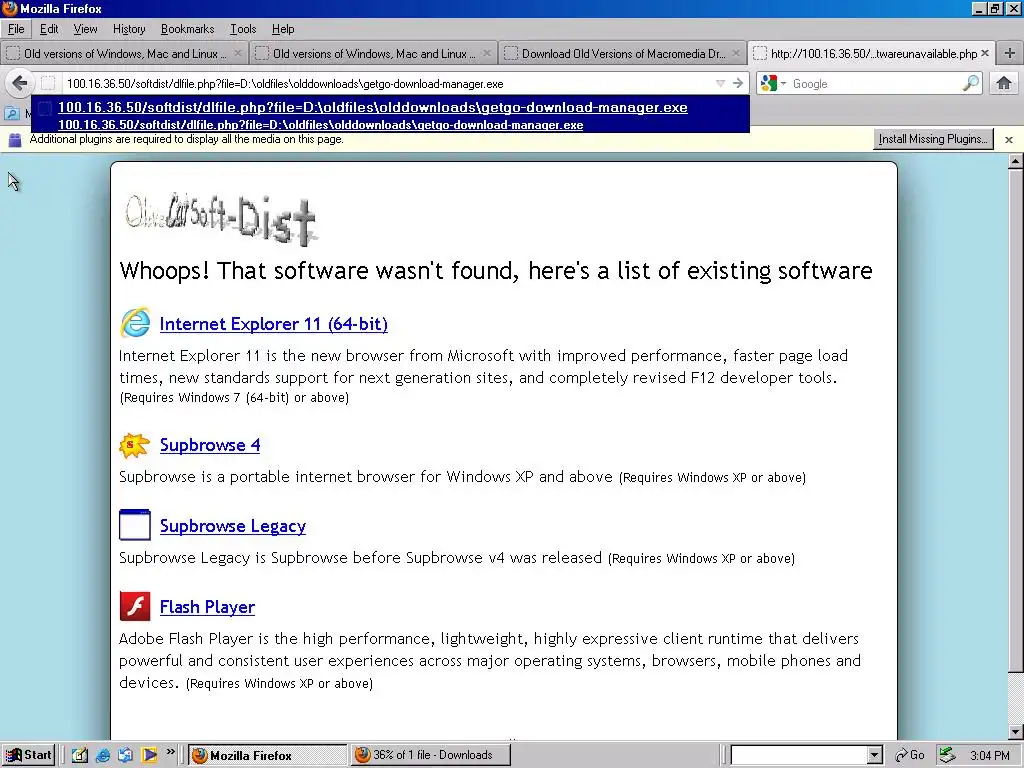Close the Download Old Versions of Macromedia tab
Screen dimensions: 1024x768
[x=736, y=54]
